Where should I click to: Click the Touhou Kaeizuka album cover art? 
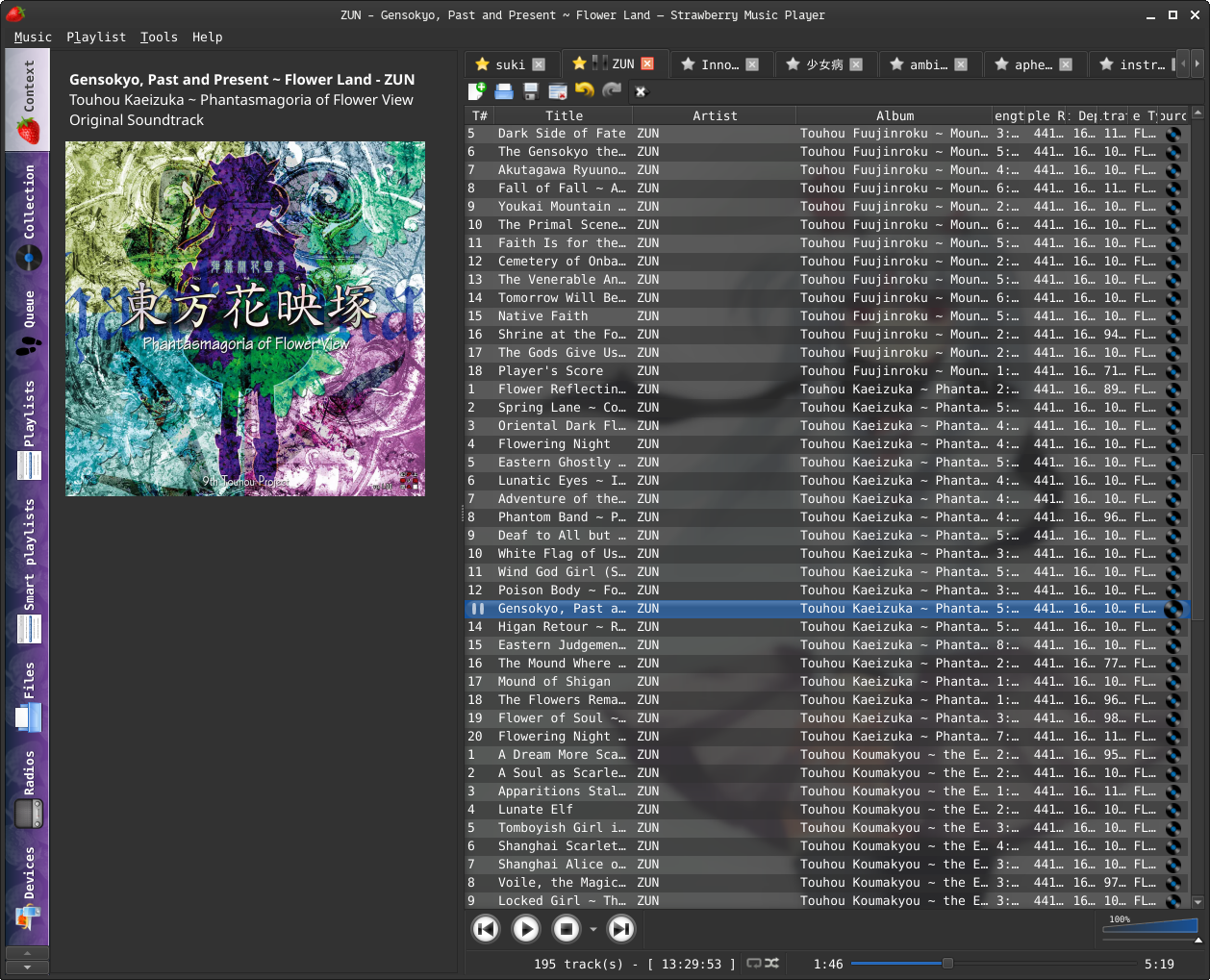click(x=245, y=319)
